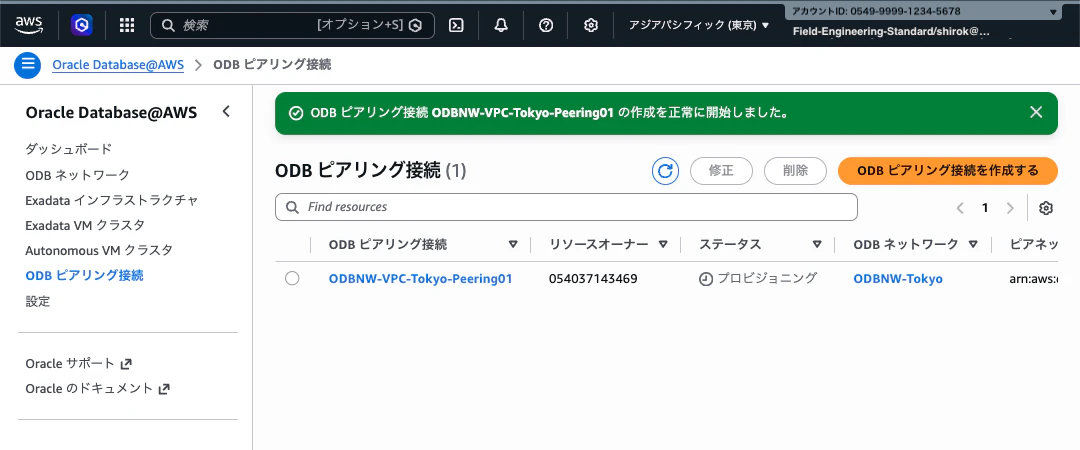Open the purple hexagon service shortcut icon

(x=82, y=25)
